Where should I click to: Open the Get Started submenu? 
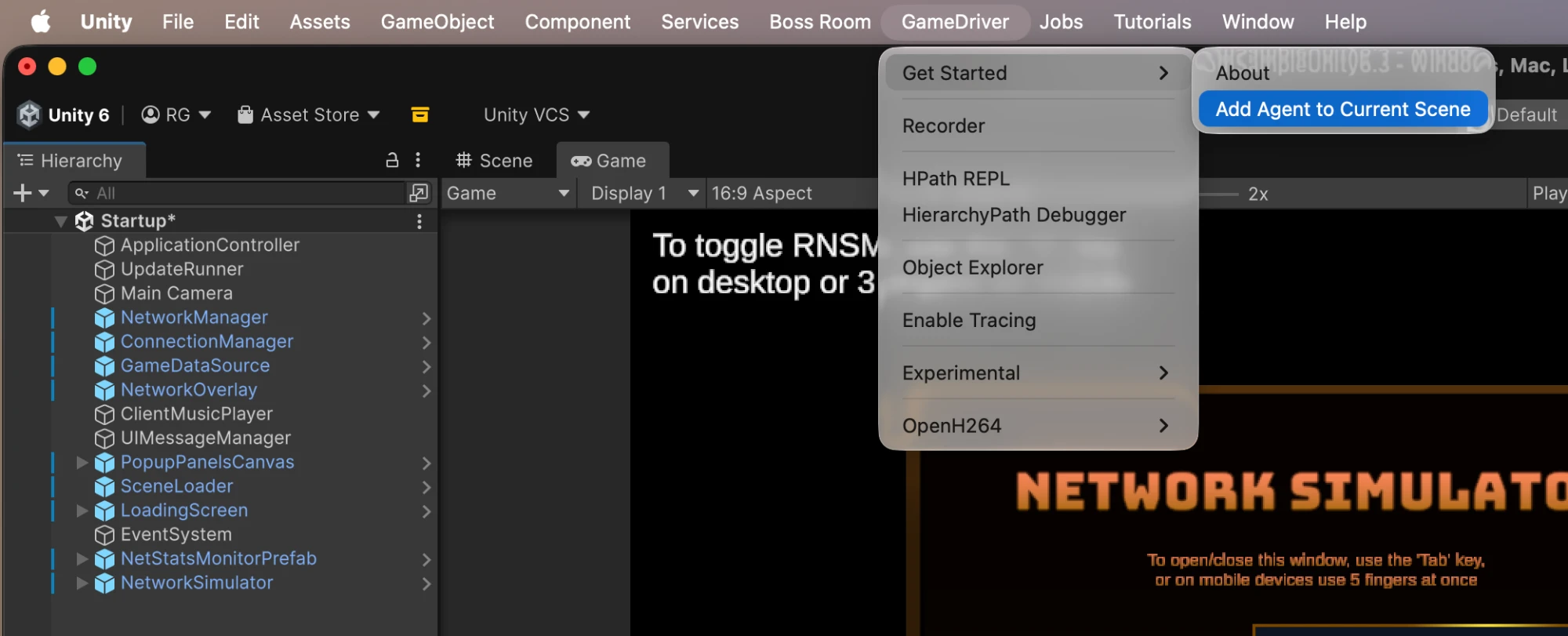point(1037,73)
